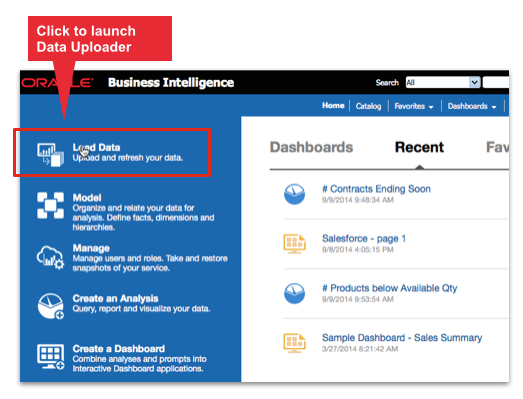Open the Model link
The height and width of the screenshot is (399, 523).
pyautogui.click(x=87, y=198)
